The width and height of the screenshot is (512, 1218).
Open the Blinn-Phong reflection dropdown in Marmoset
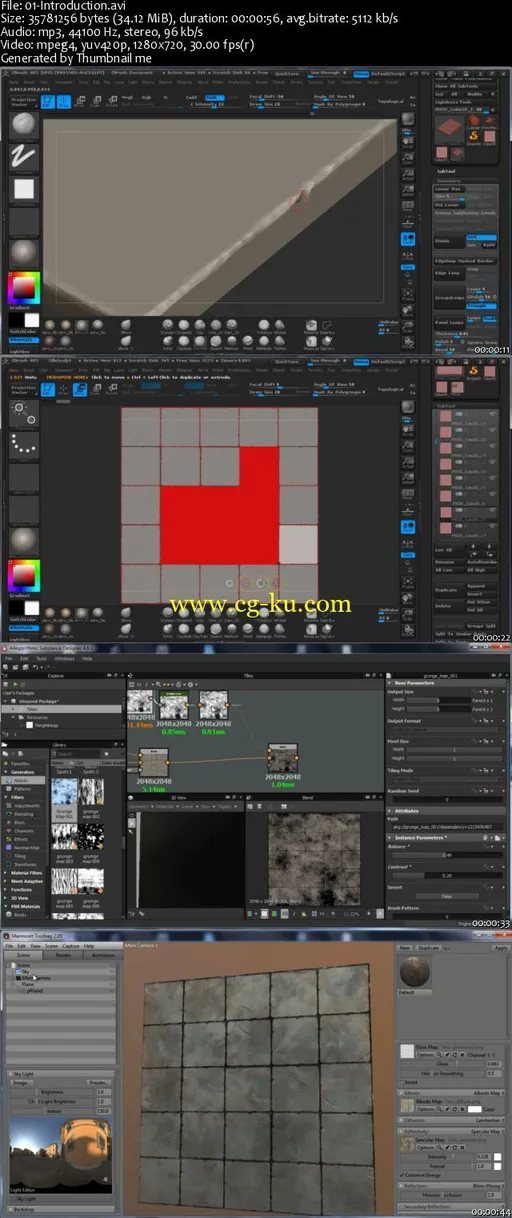[x=490, y=1186]
